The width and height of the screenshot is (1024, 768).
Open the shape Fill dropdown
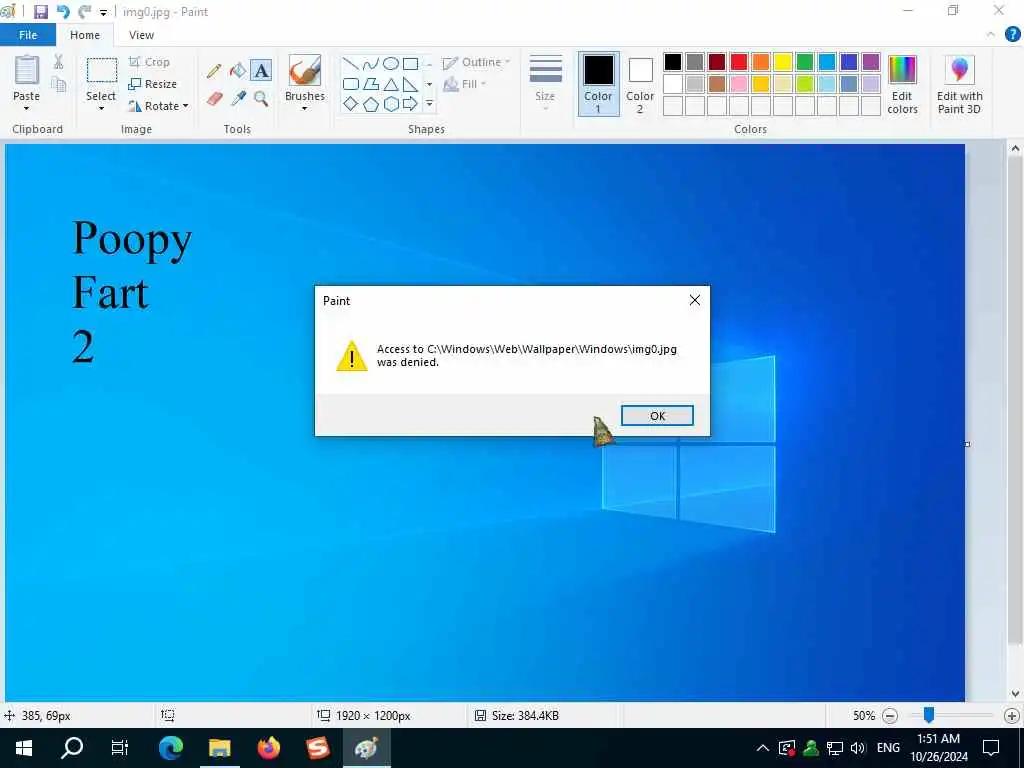point(465,84)
